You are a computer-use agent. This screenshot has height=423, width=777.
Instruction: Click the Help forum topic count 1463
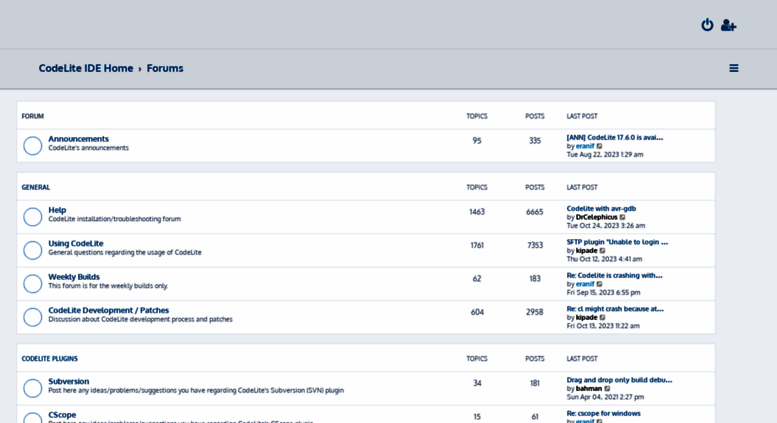477,212
